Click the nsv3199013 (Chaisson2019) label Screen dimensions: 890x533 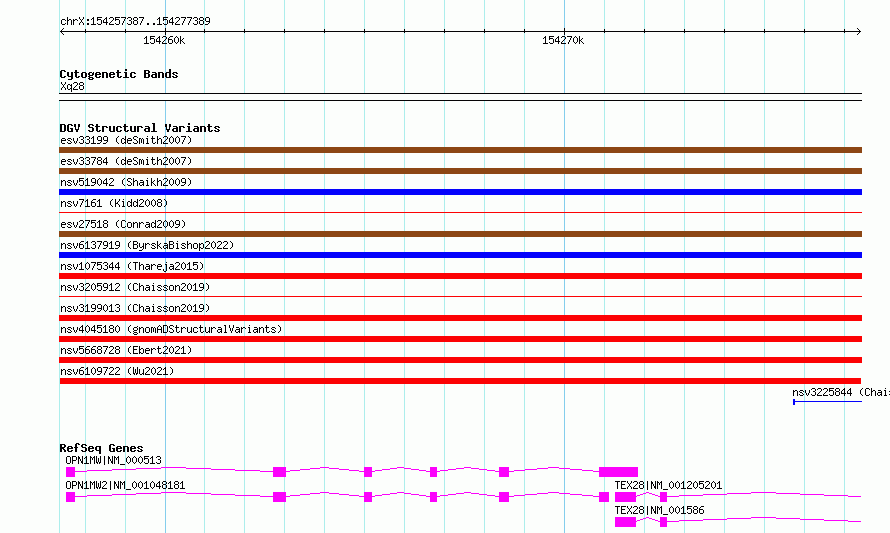tap(135, 308)
